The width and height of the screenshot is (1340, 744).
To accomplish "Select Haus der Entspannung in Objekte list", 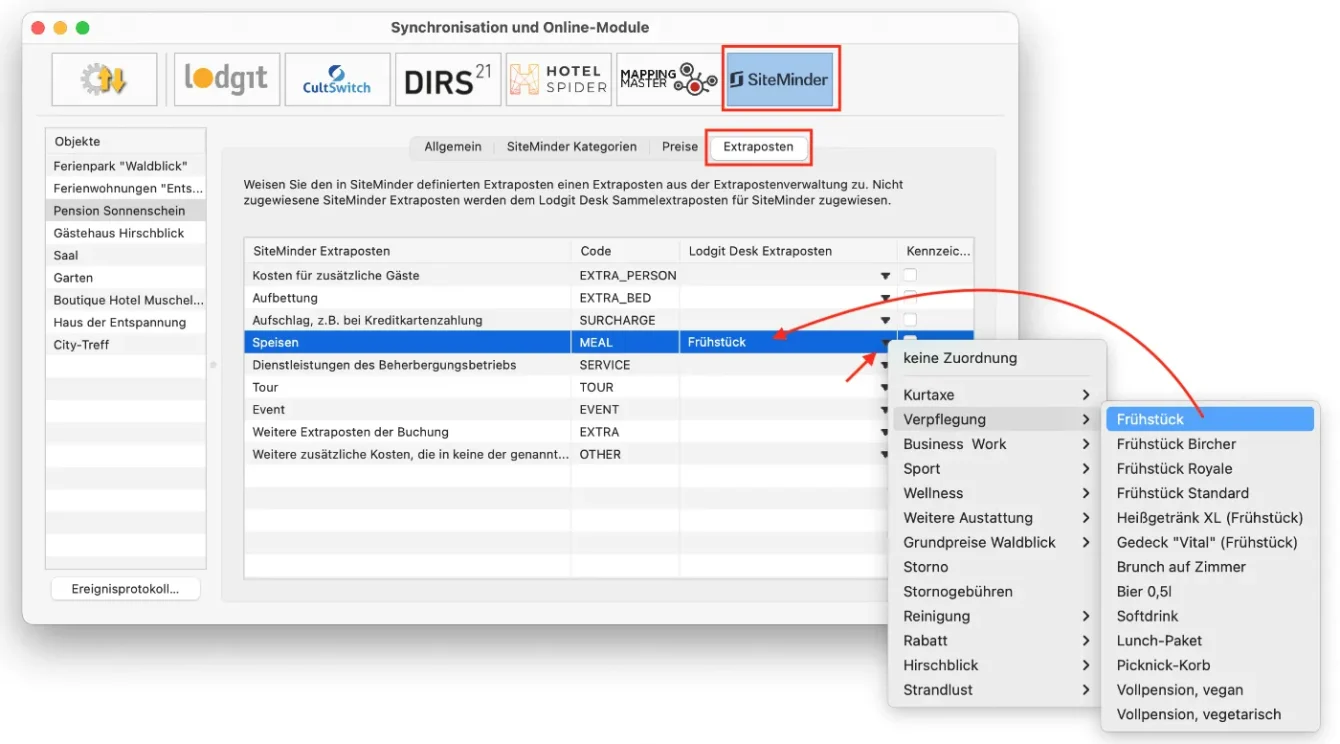I will pyautogui.click(x=126, y=322).
